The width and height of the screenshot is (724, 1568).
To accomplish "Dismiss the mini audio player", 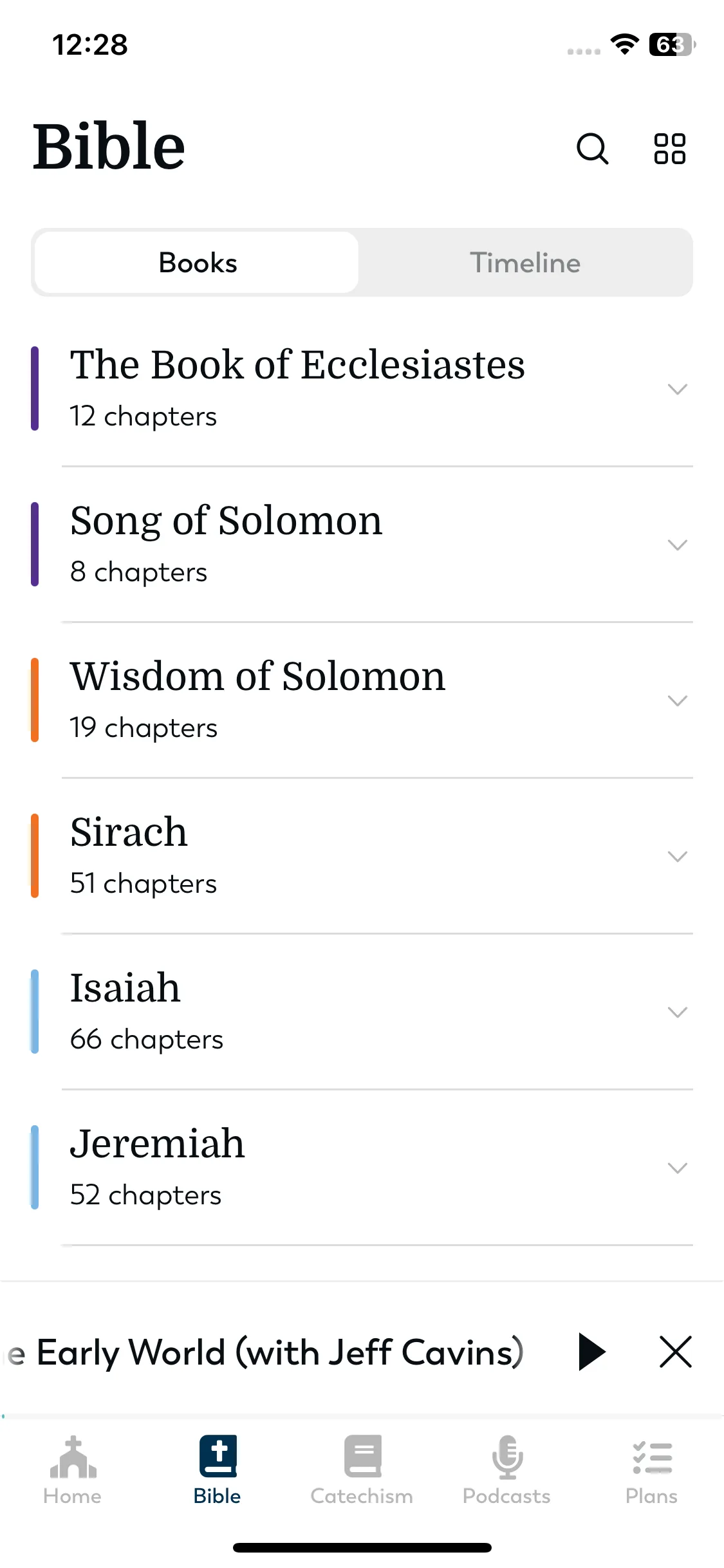I will tap(676, 1352).
